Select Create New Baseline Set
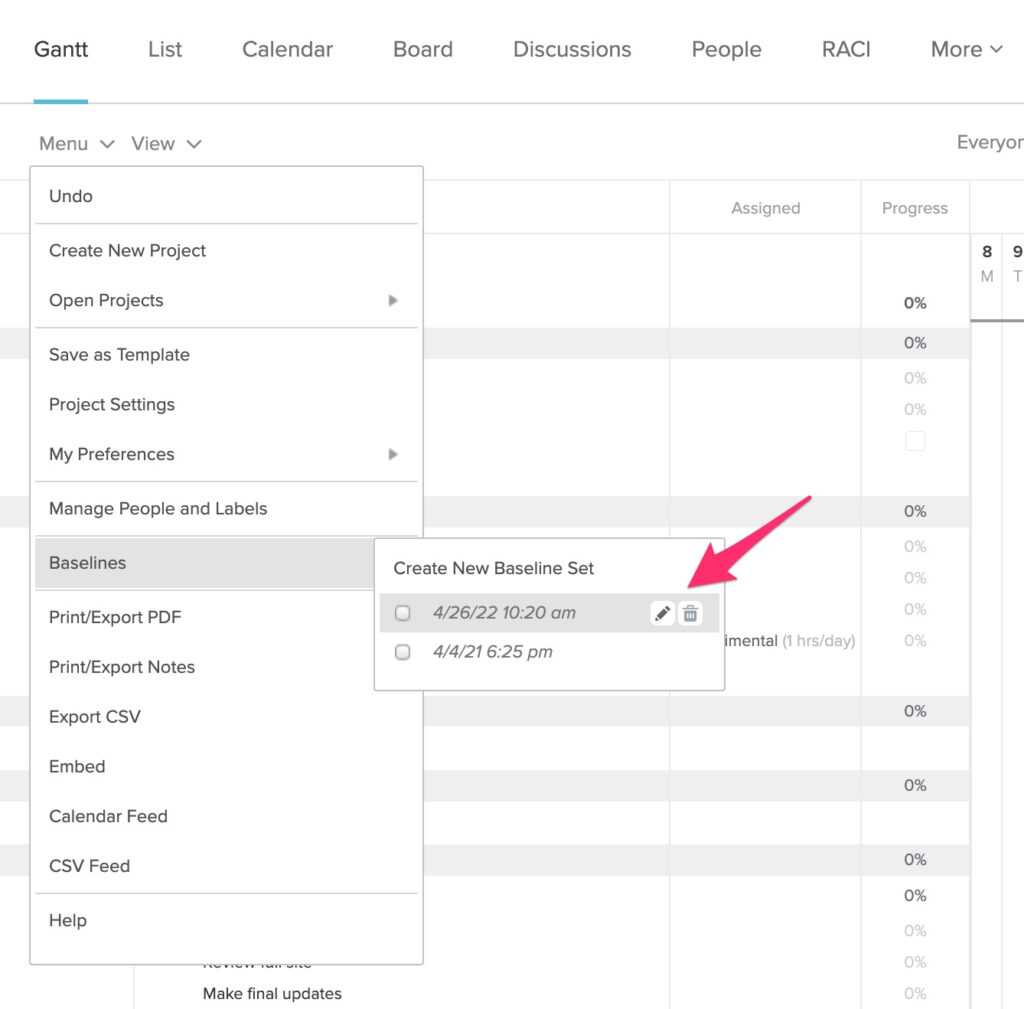Screen dimensions: 1024x1009 point(494,568)
